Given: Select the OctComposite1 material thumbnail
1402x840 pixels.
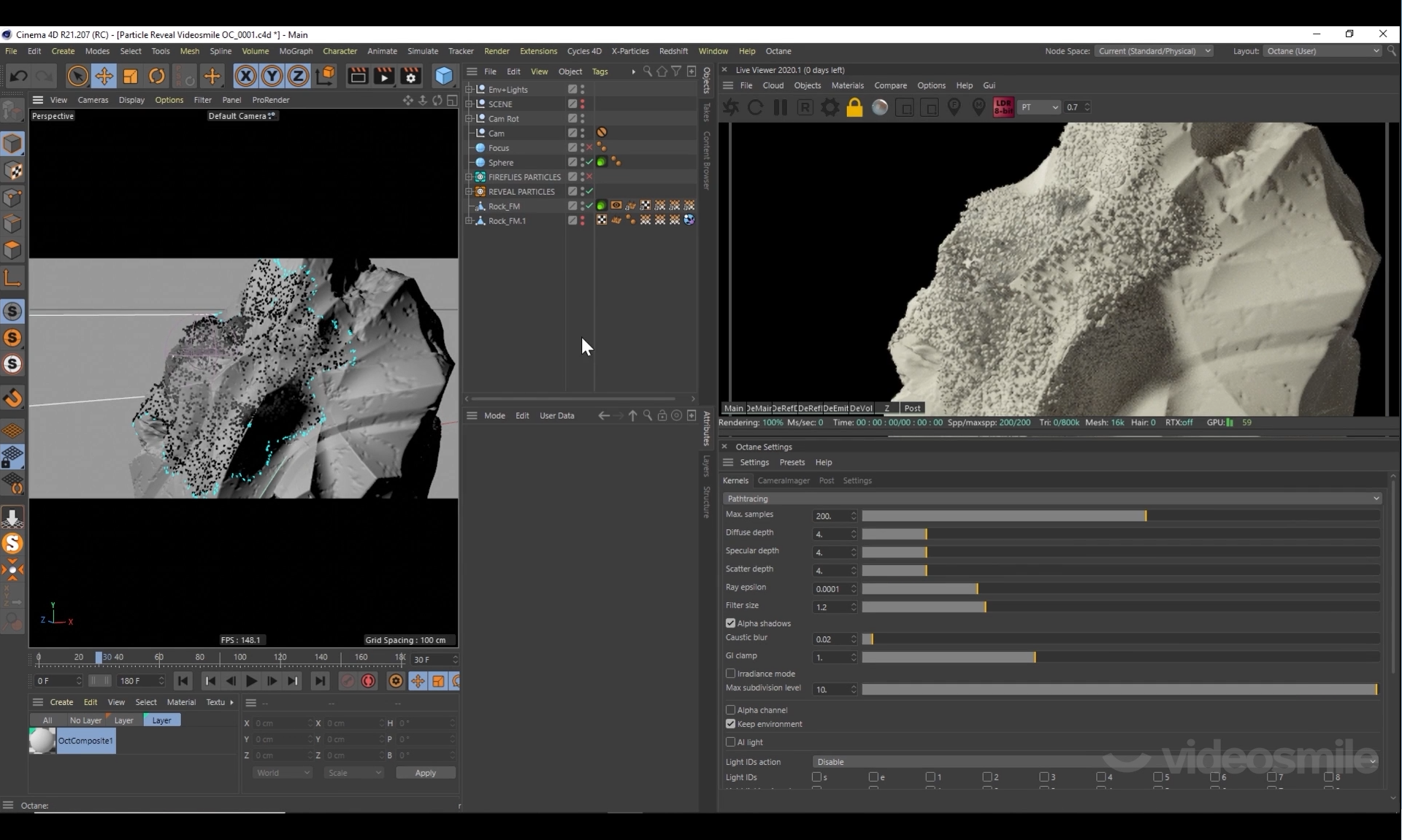Looking at the screenshot, I should click(42, 741).
